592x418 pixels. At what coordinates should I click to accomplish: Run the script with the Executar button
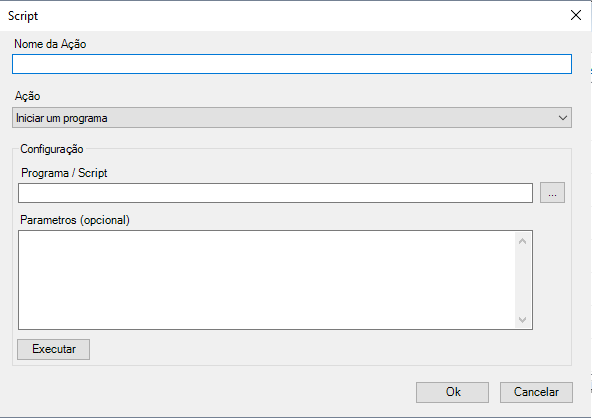[54, 349]
